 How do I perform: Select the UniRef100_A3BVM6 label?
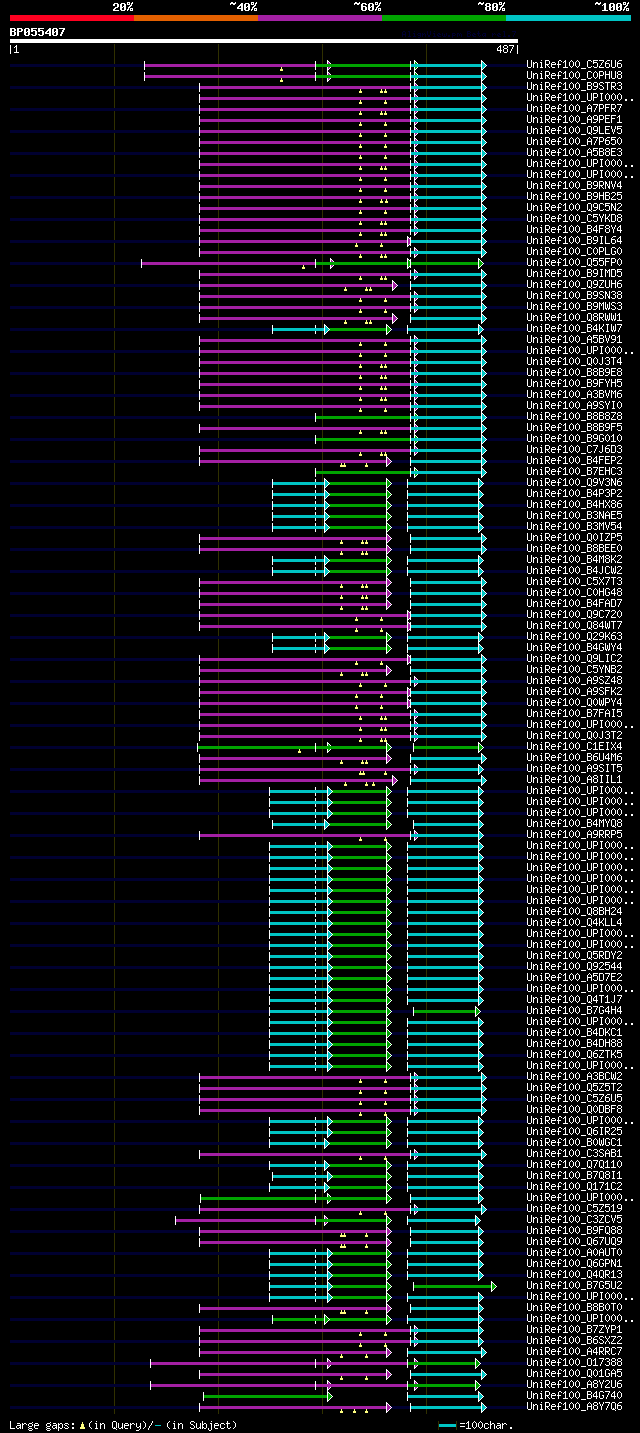point(574,395)
